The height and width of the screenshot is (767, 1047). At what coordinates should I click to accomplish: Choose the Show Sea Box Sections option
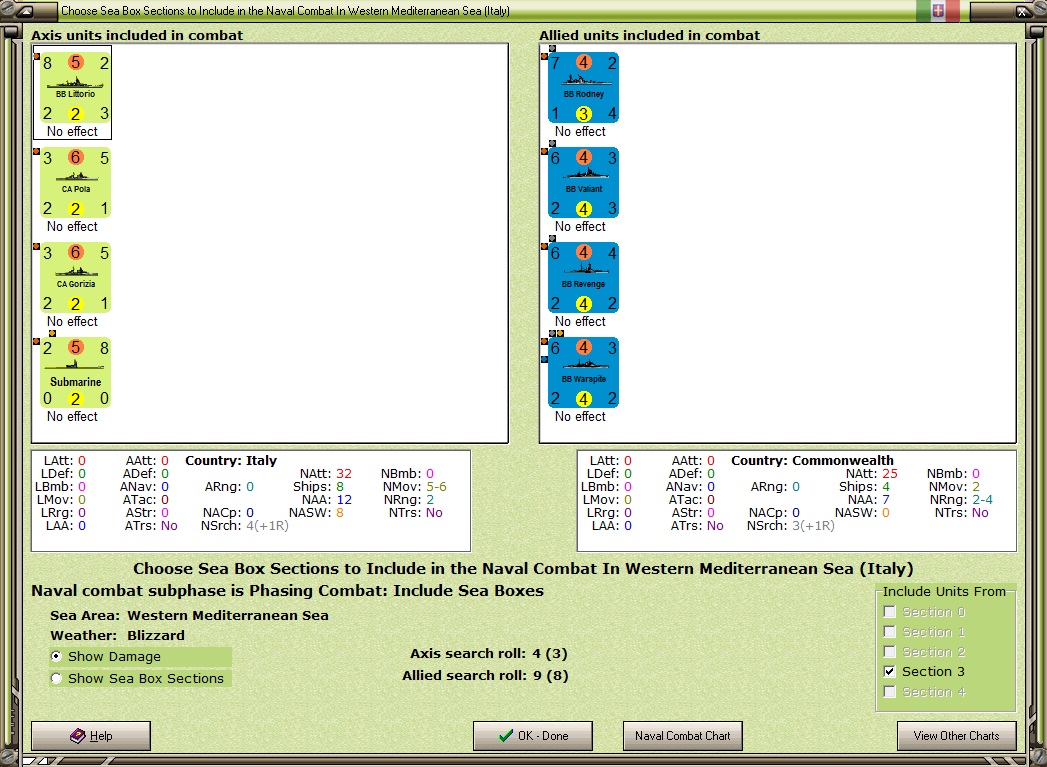(x=57, y=678)
